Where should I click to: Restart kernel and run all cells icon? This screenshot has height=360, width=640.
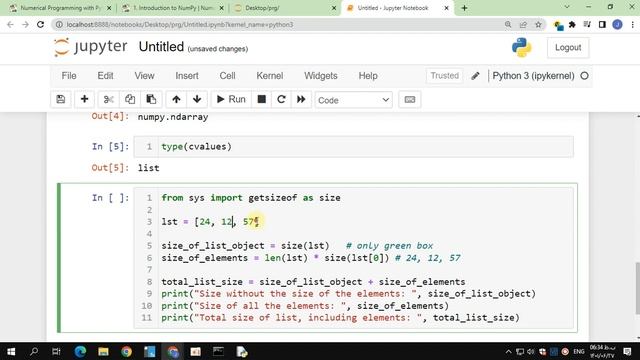click(x=301, y=100)
